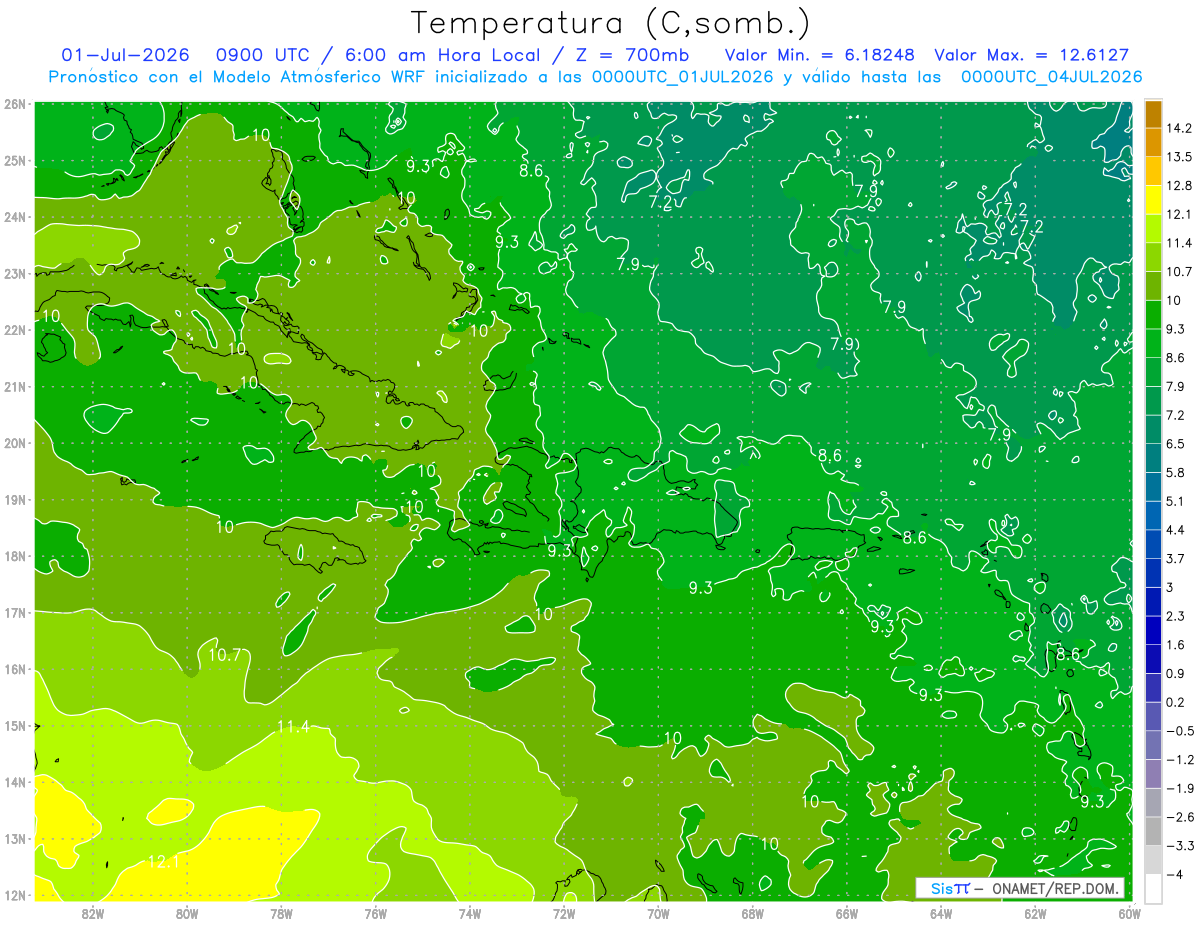The width and height of the screenshot is (1200, 927).
Task: Click the '1.6' color scale label
Action: [1176, 645]
